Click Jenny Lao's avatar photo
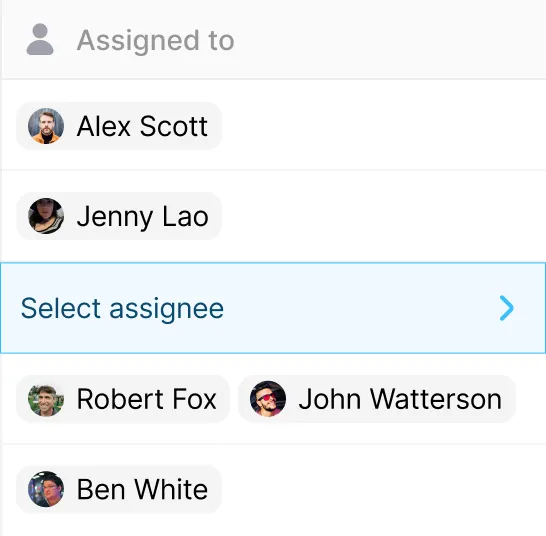Image resolution: width=546 pixels, height=536 pixels. click(46, 216)
